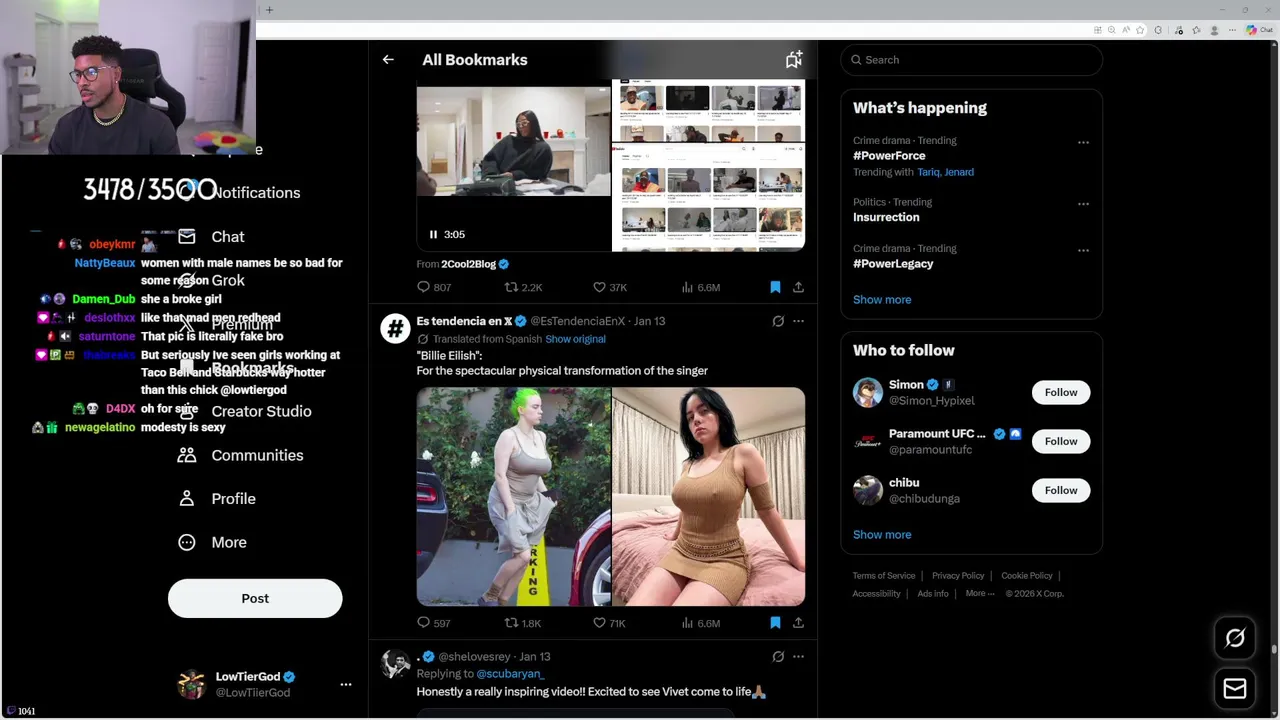Reply to the Billie Eilish post (597)

pos(433,623)
